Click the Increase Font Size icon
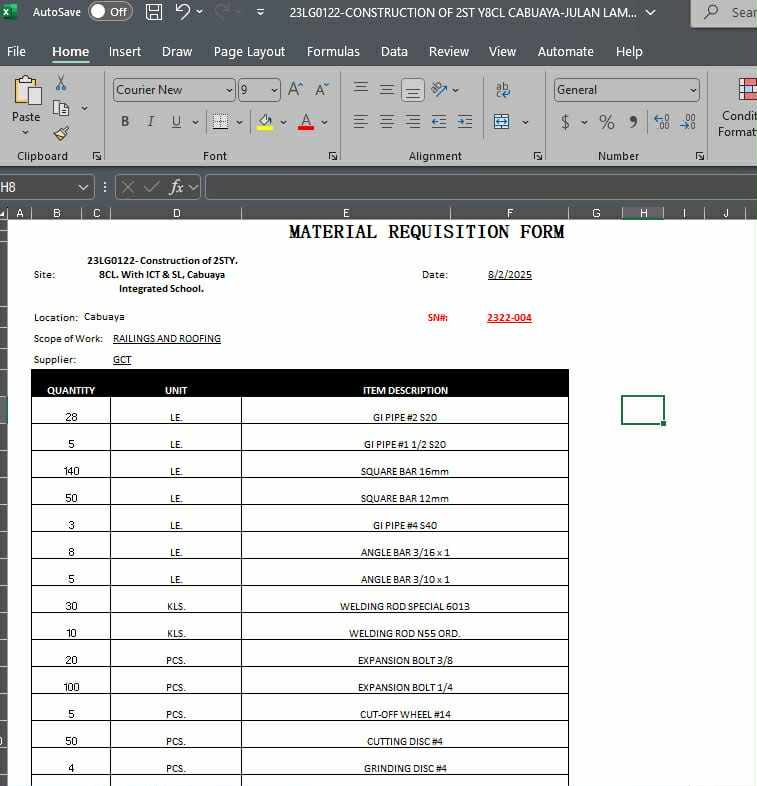The image size is (757, 786). coord(296,90)
